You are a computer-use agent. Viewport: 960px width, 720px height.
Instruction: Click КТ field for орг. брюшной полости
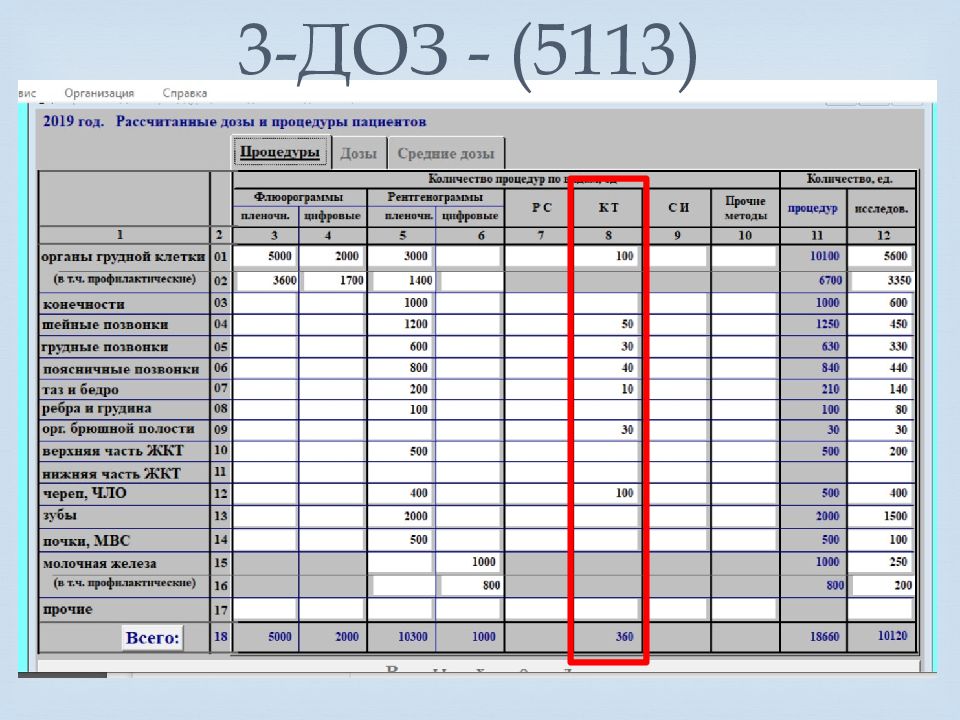(x=607, y=430)
